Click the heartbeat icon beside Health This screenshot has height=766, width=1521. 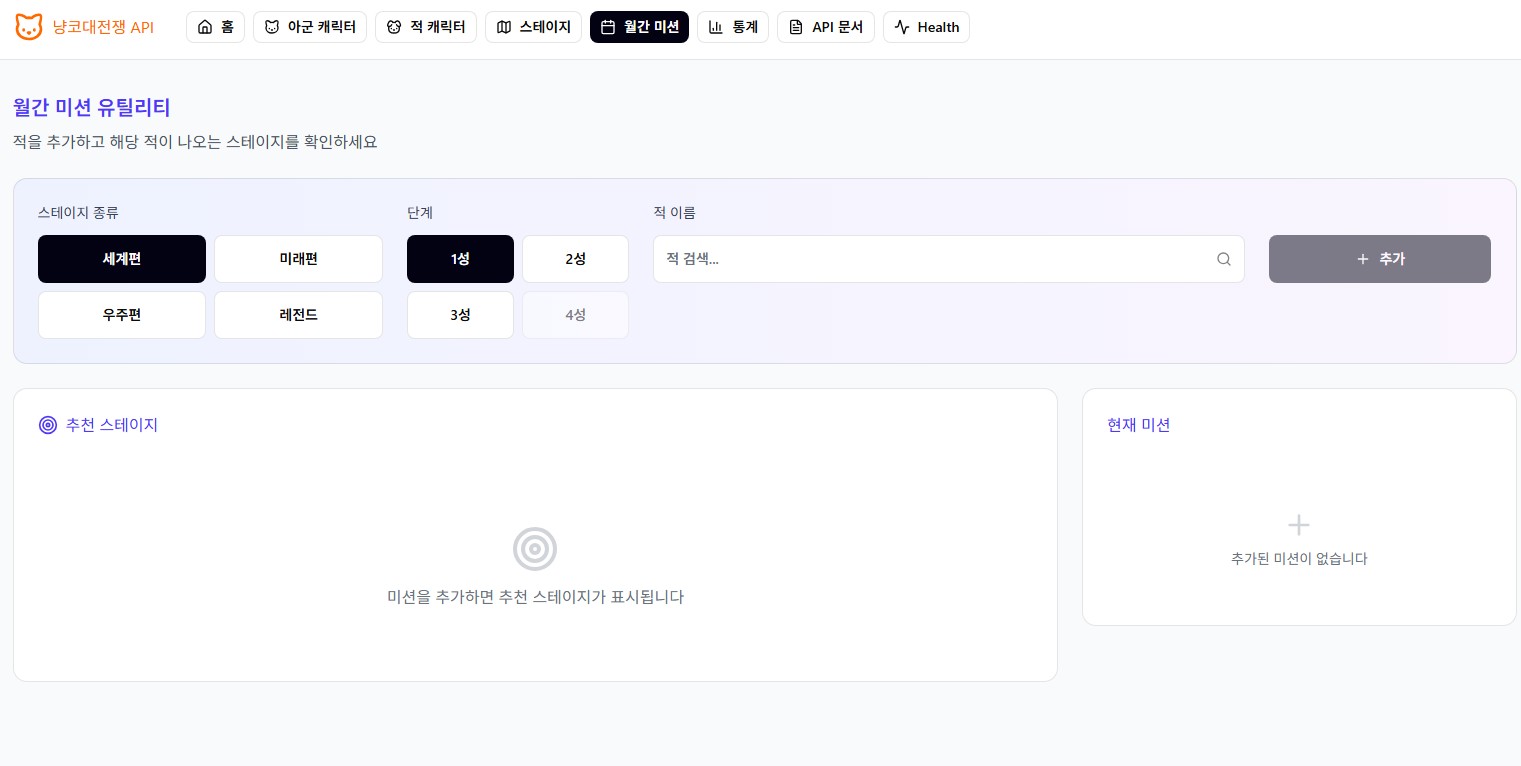(902, 27)
